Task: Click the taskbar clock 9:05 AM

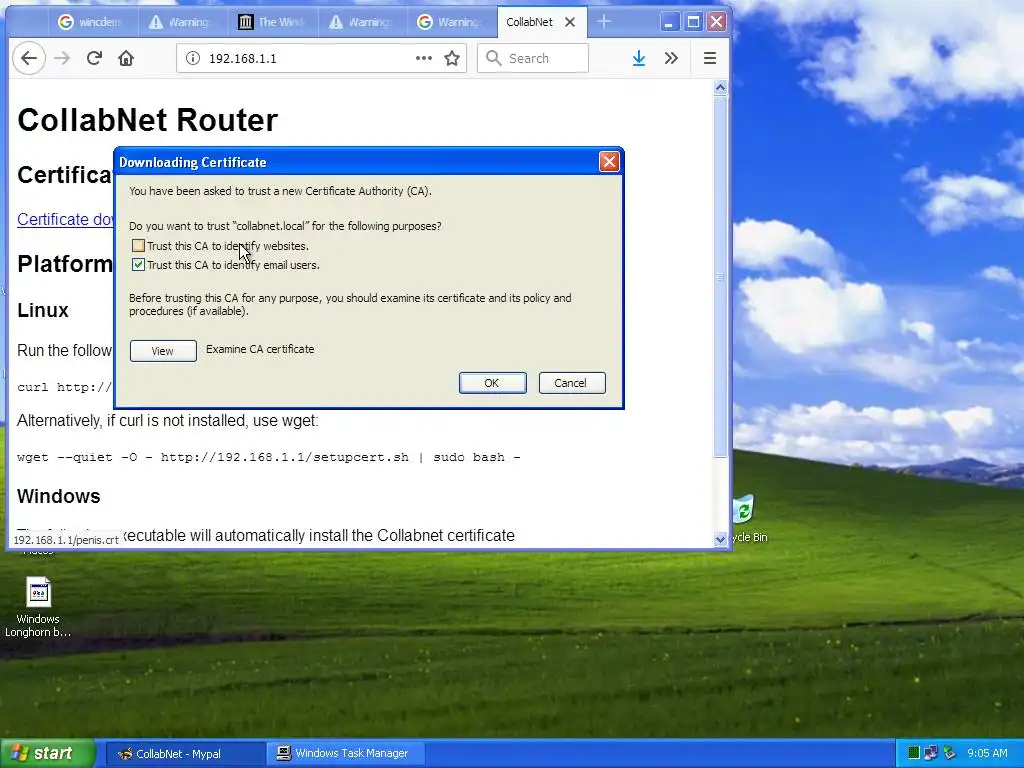Action: tap(987, 754)
